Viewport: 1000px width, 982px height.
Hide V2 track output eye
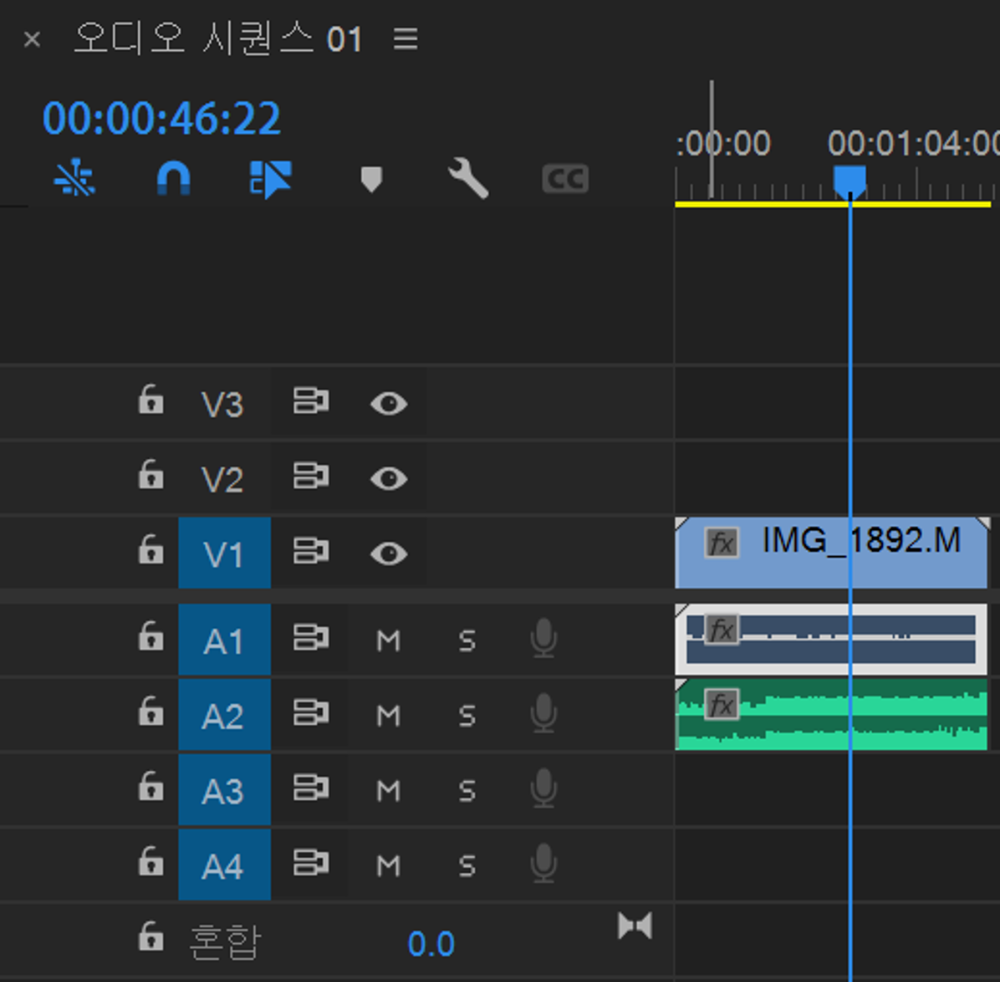pos(389,479)
